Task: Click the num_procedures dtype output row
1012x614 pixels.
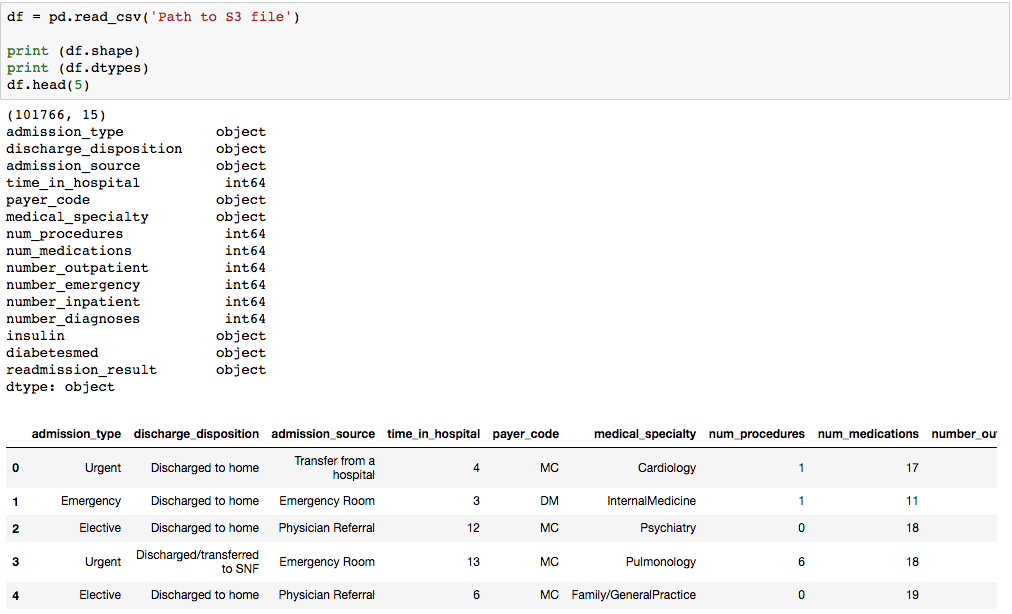Action: [136, 234]
